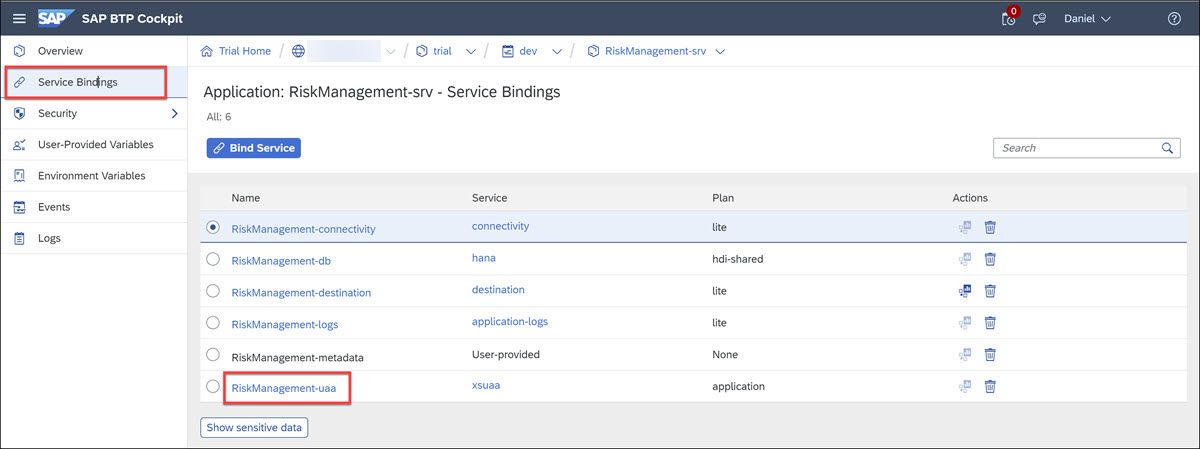Select Service Bindings in sidebar
The width and height of the screenshot is (1200, 449).
tap(94, 82)
